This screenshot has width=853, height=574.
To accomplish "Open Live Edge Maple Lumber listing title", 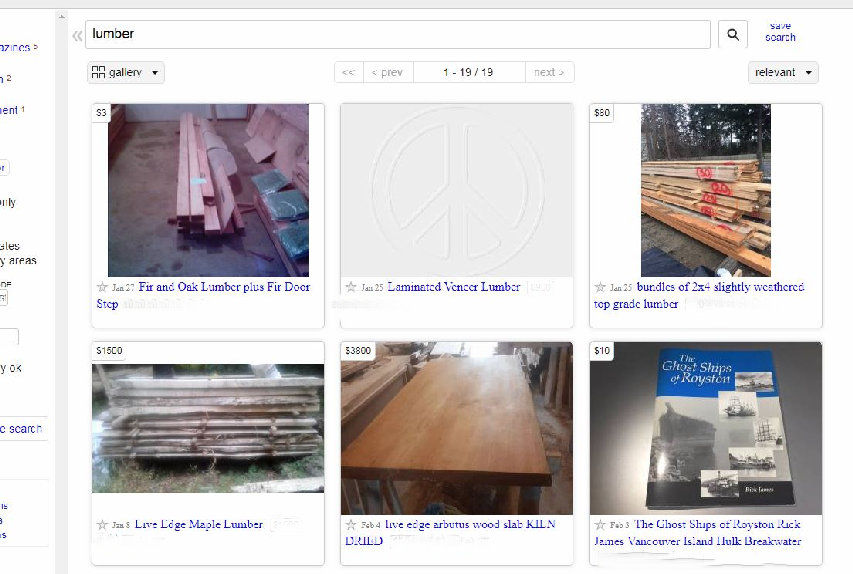I will [199, 524].
